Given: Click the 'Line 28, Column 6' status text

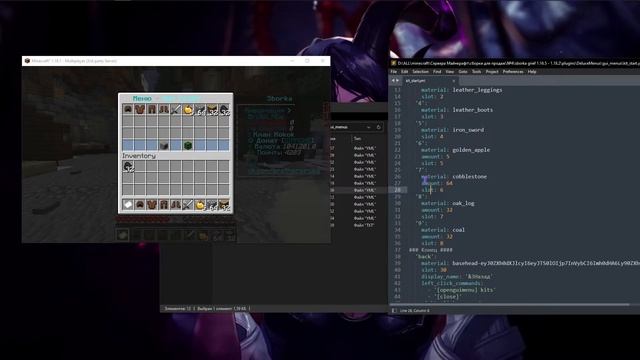Looking at the screenshot, I should (414, 311).
